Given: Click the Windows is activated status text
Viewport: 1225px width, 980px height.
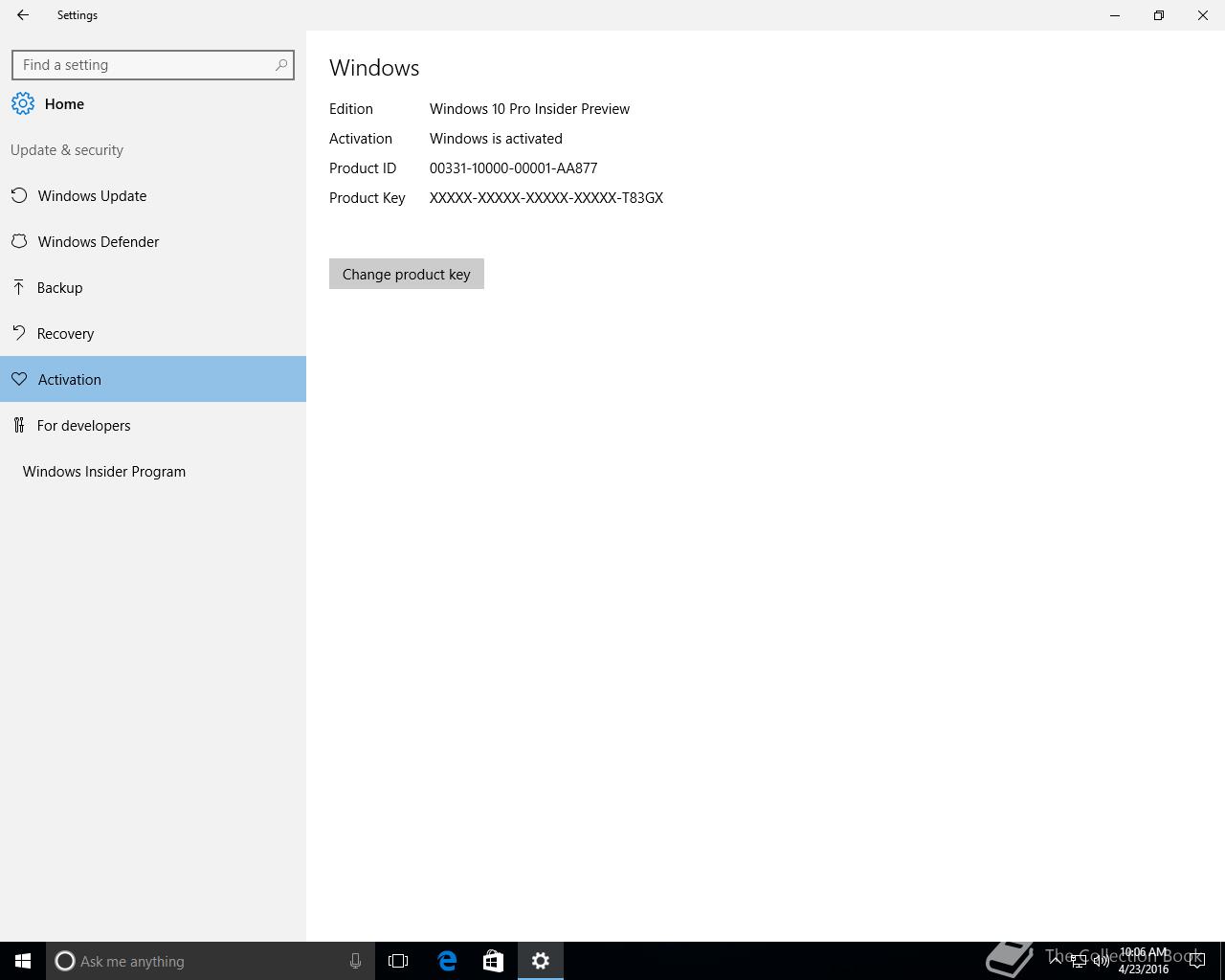Looking at the screenshot, I should (x=496, y=138).
